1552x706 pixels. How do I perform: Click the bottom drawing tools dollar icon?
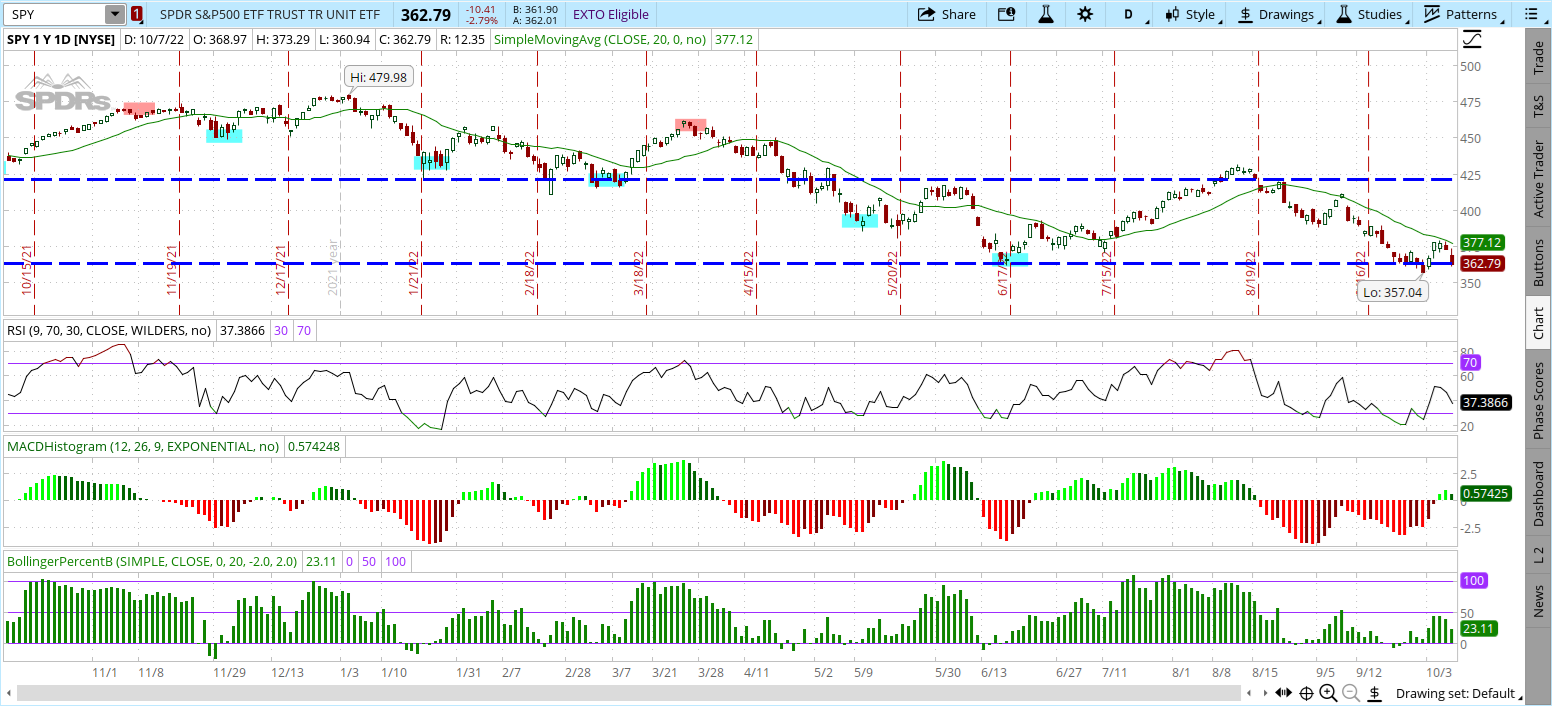tap(1375, 693)
